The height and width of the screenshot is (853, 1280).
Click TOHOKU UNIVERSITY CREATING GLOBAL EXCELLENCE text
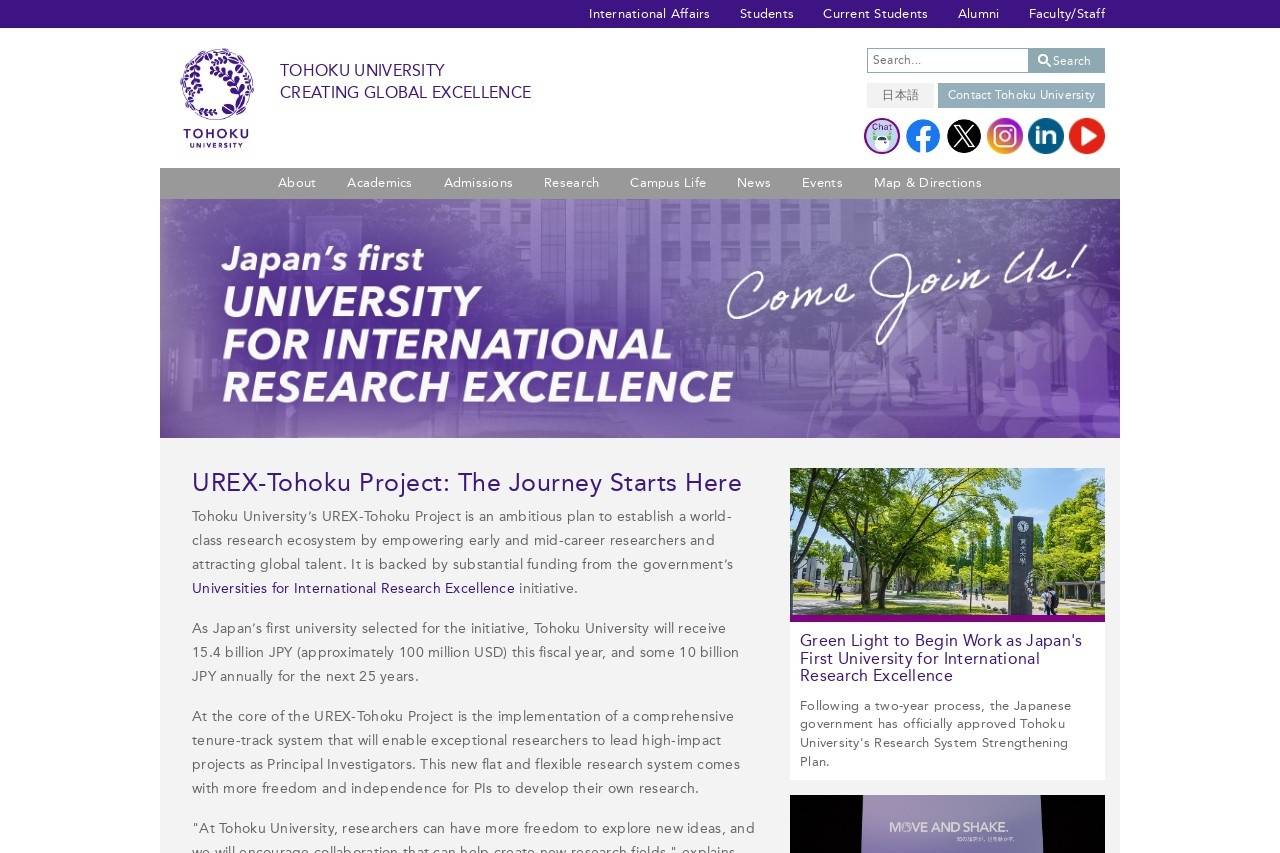405,82
